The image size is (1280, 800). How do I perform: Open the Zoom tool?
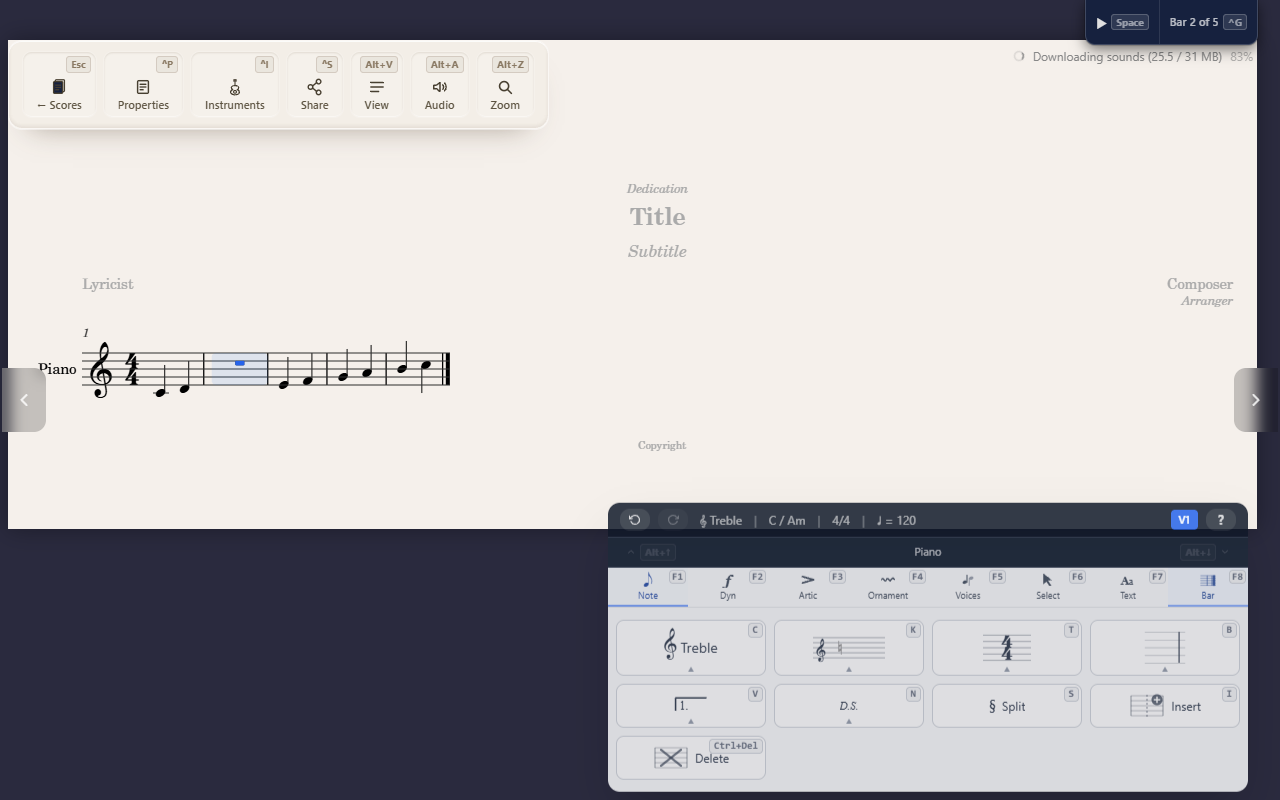tap(505, 86)
